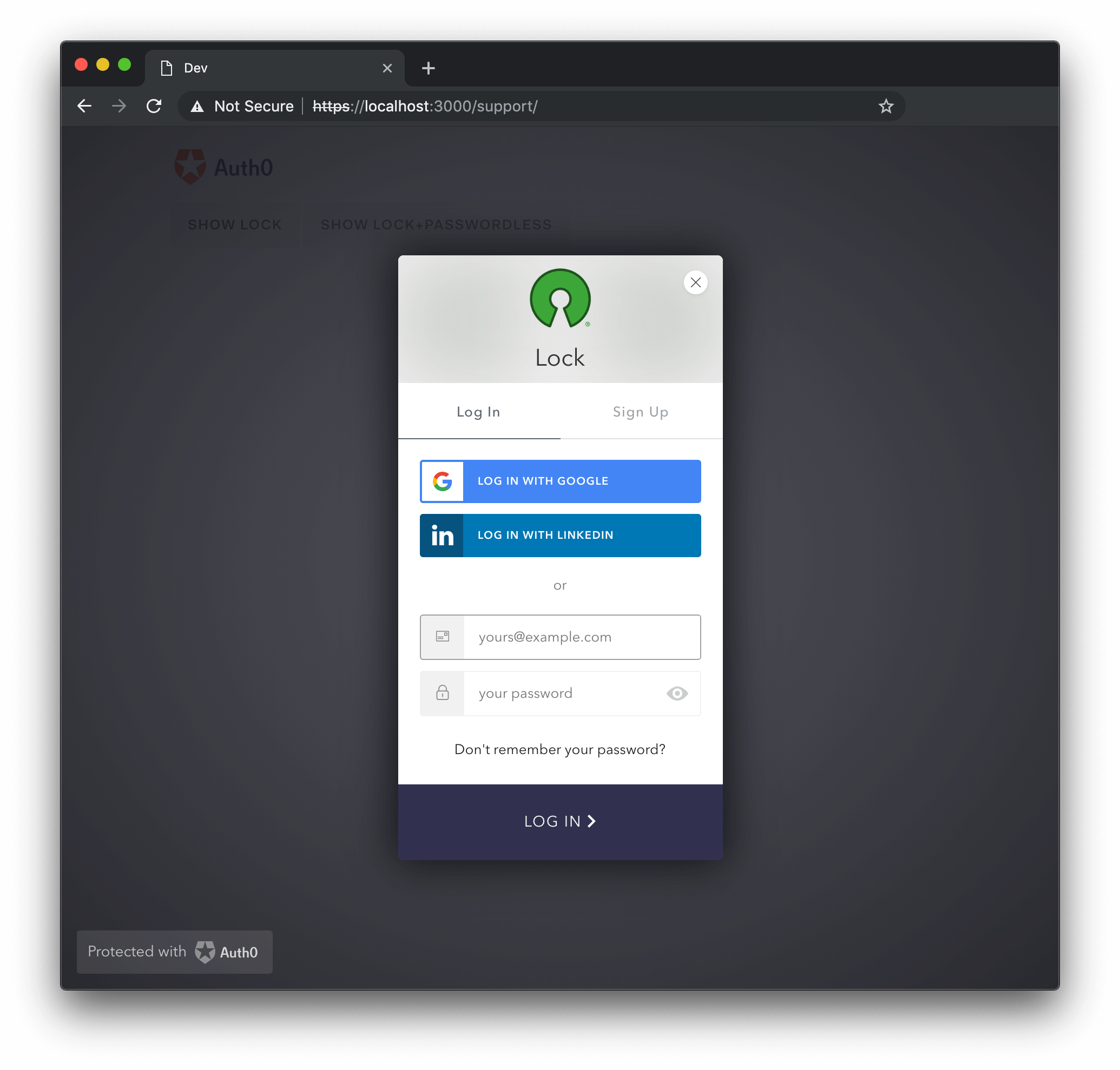Image resolution: width=1120 pixels, height=1070 pixels.
Task: Click SHOW LOCK+PASSWORDLESS
Action: pyautogui.click(x=436, y=224)
